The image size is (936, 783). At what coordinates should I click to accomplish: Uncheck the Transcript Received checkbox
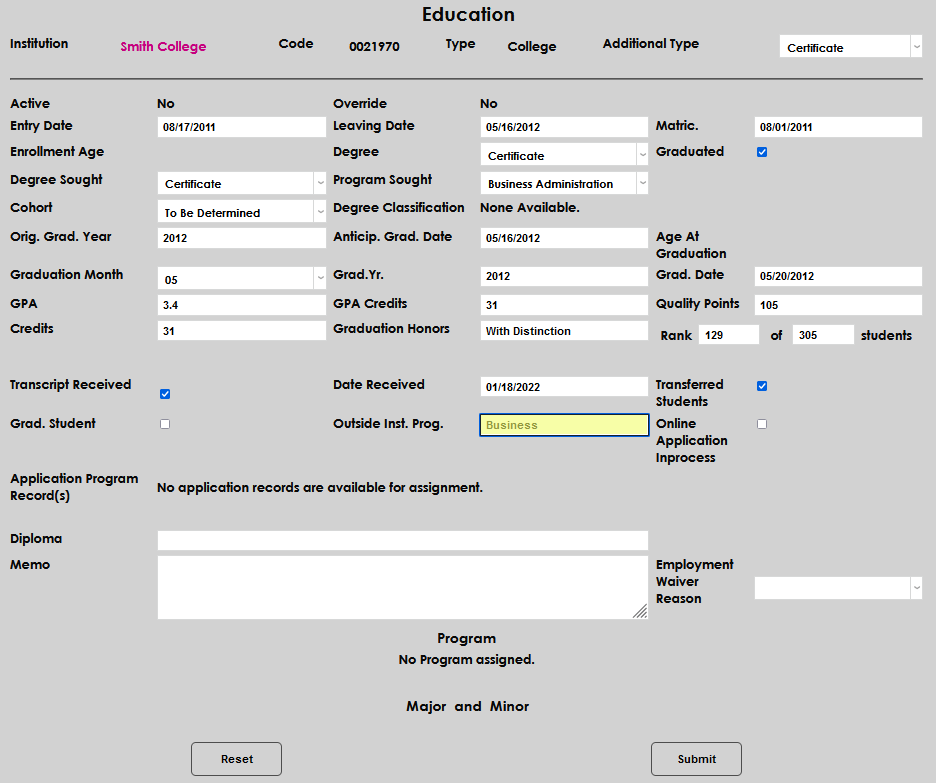pos(165,394)
